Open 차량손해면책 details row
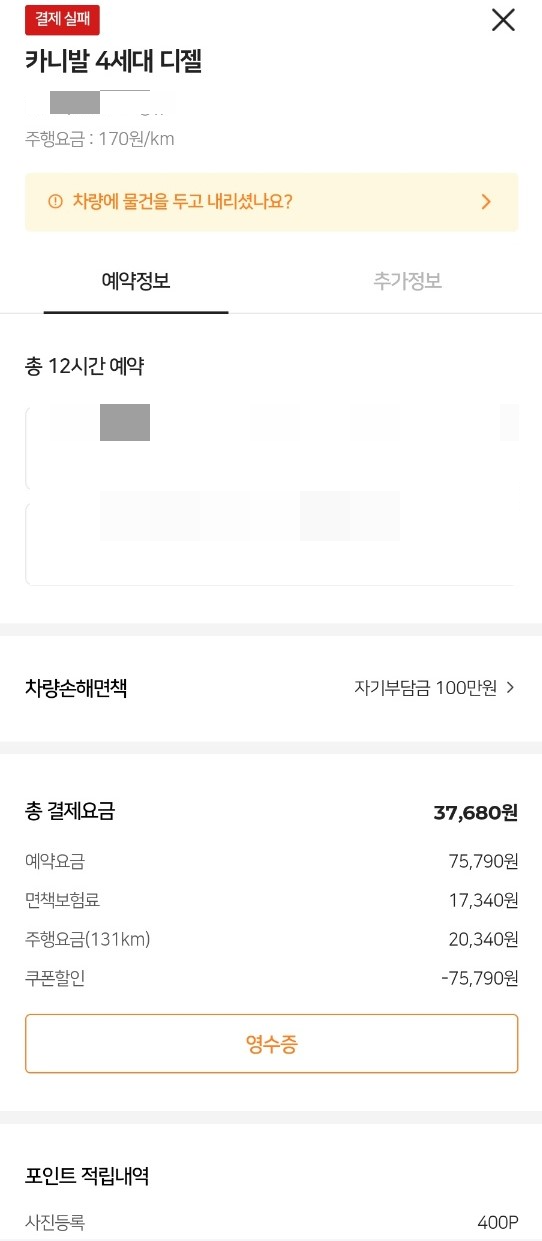 coord(271,688)
